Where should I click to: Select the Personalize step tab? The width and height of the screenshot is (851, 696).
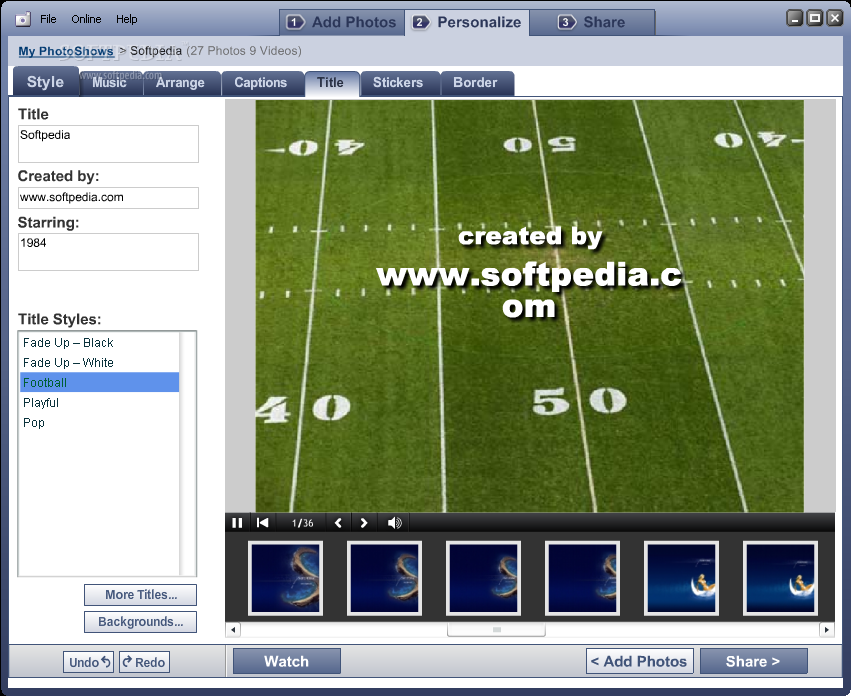point(467,22)
